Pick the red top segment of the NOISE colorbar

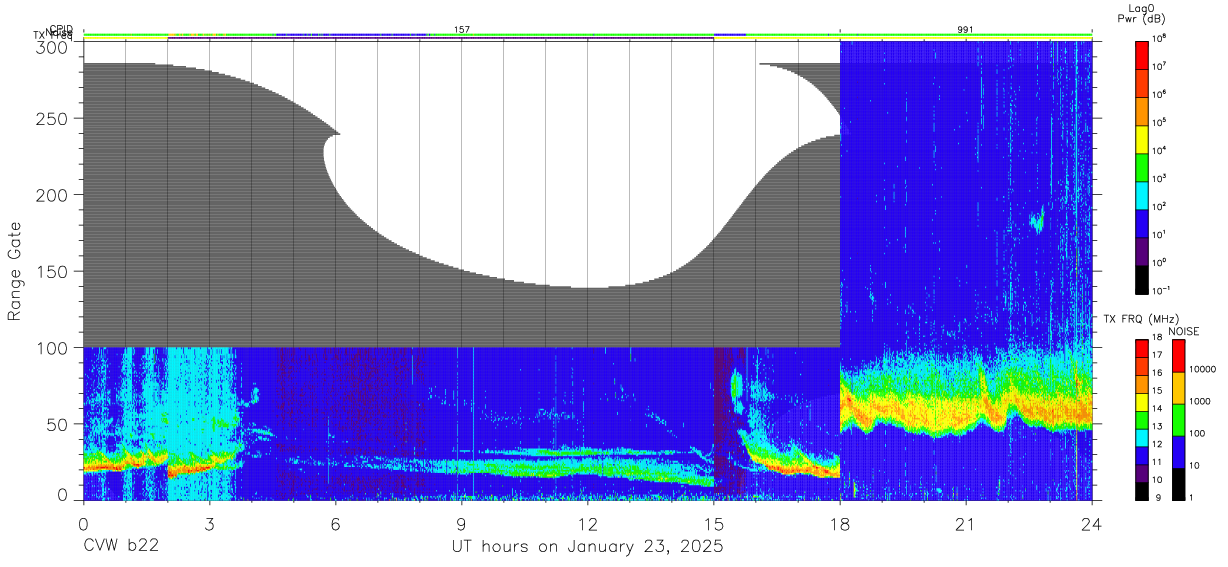(1177, 356)
